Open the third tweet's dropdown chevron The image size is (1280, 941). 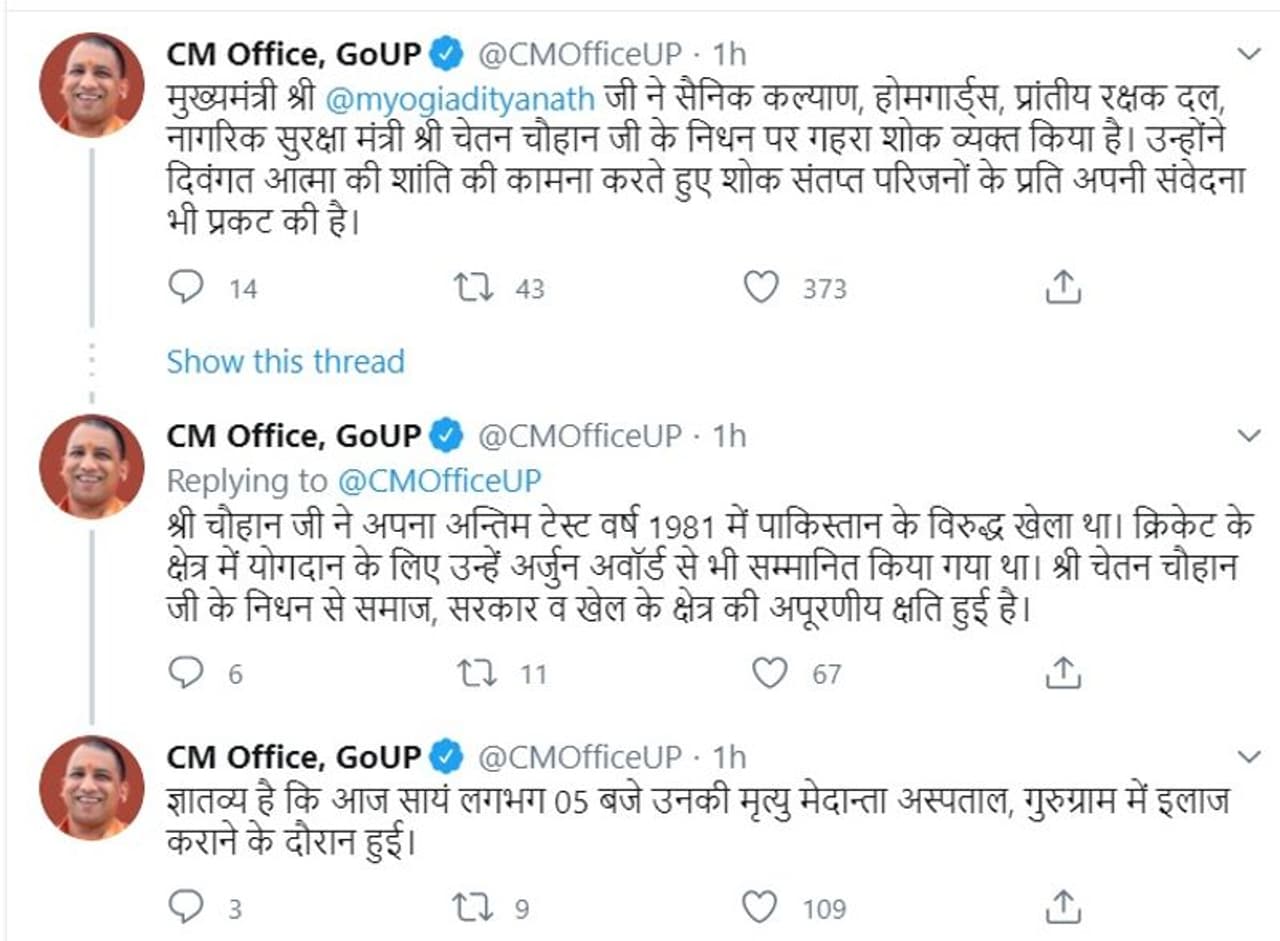coord(1249,757)
